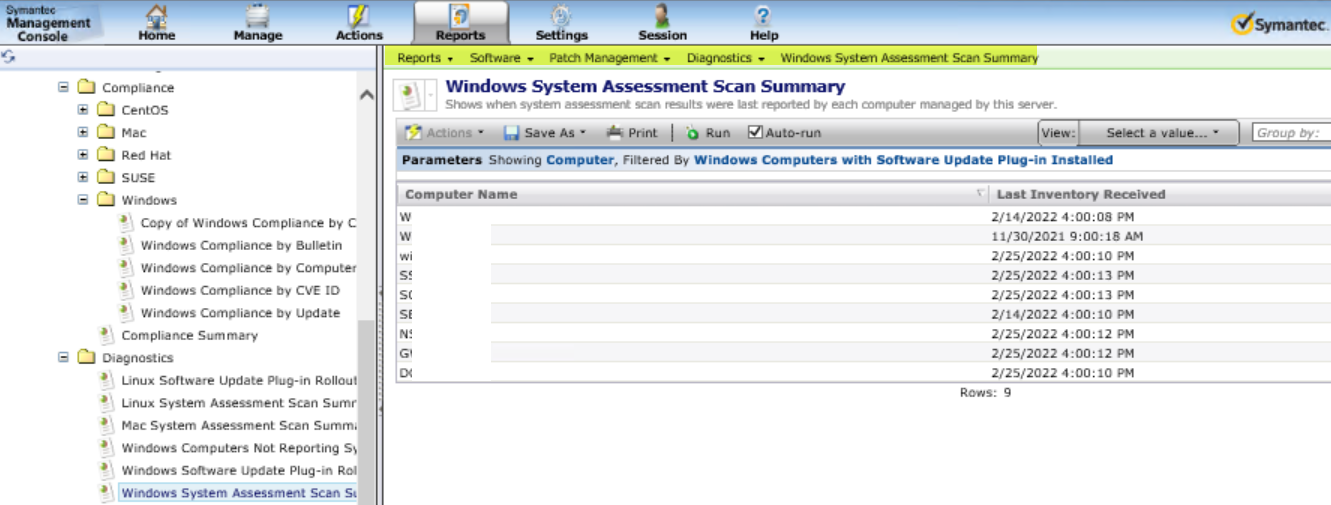Select Linux System Assessment Scan Summary report

coord(239,403)
